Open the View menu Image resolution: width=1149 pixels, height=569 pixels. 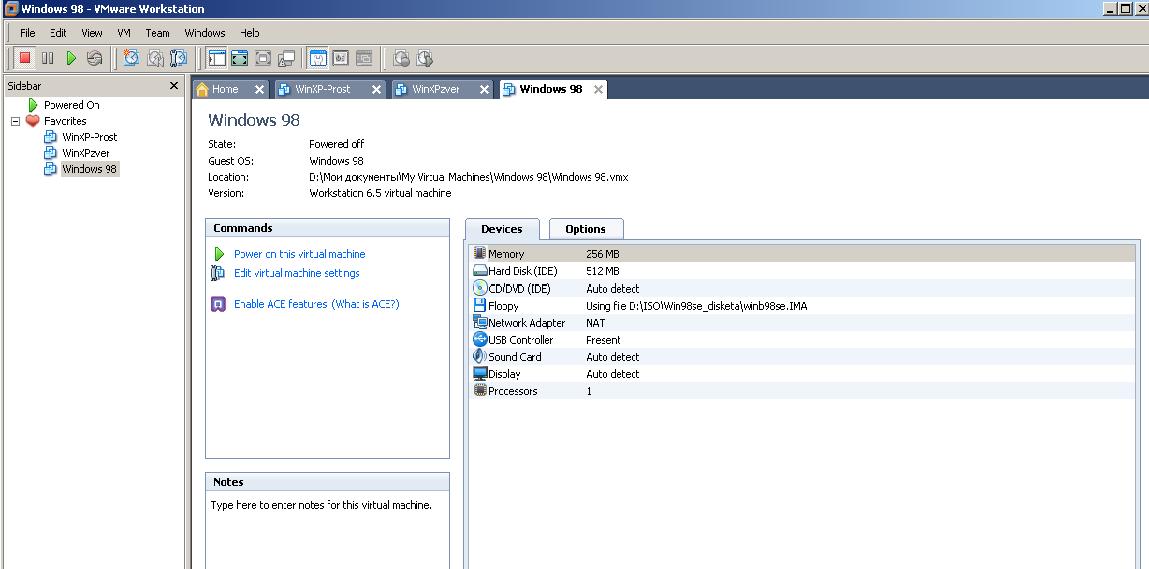[92, 33]
